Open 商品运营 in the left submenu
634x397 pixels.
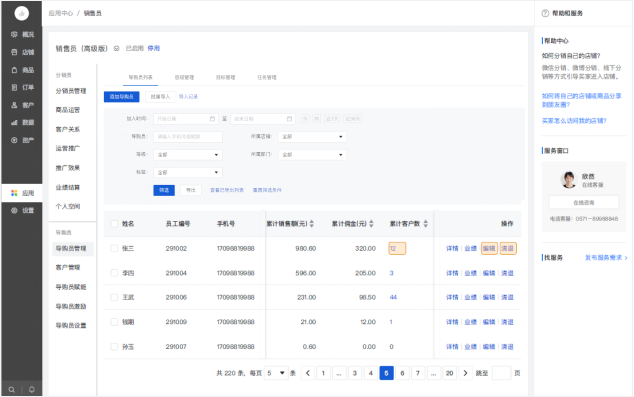click(x=68, y=110)
